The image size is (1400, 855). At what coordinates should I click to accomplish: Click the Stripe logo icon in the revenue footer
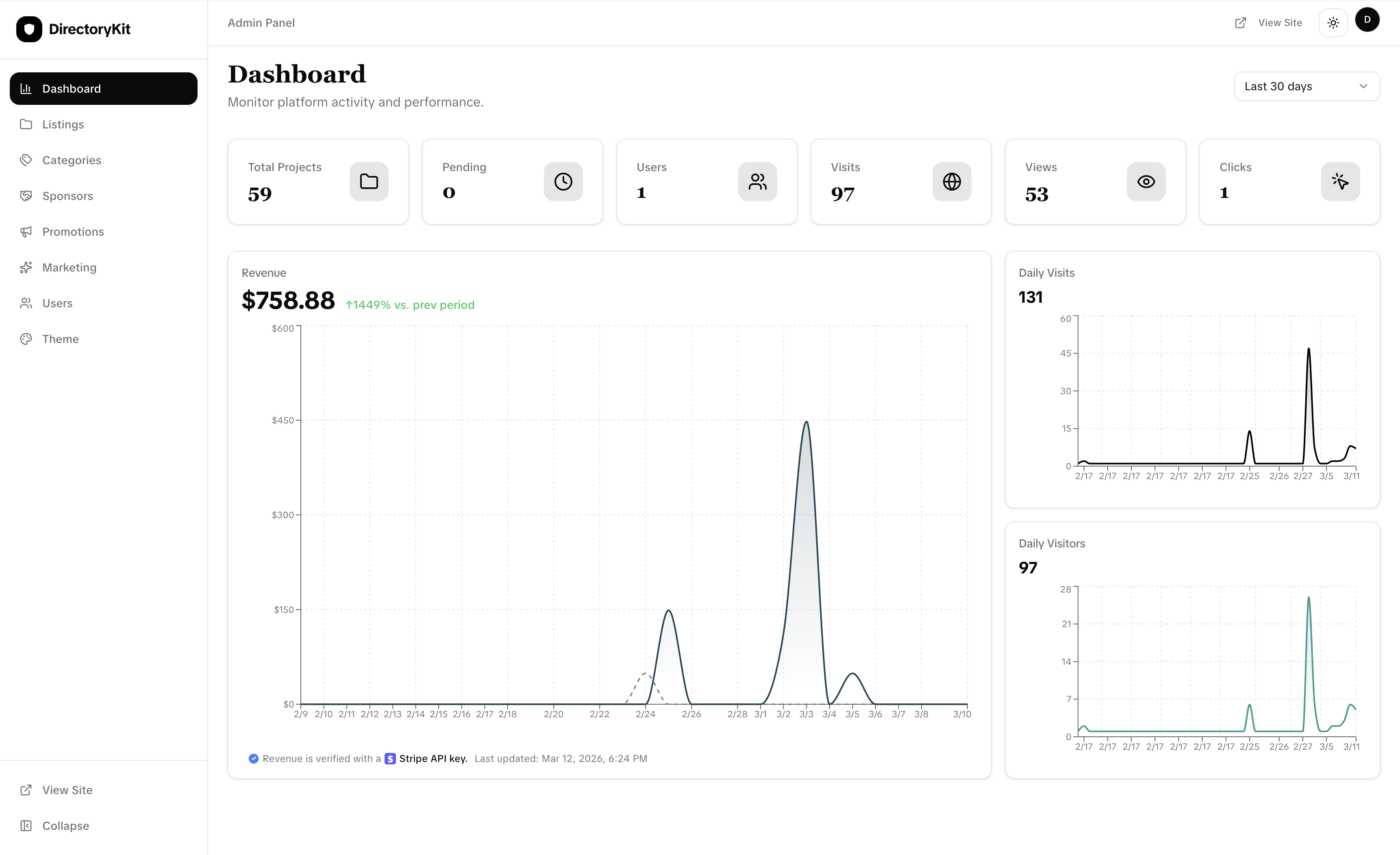pyautogui.click(x=390, y=758)
